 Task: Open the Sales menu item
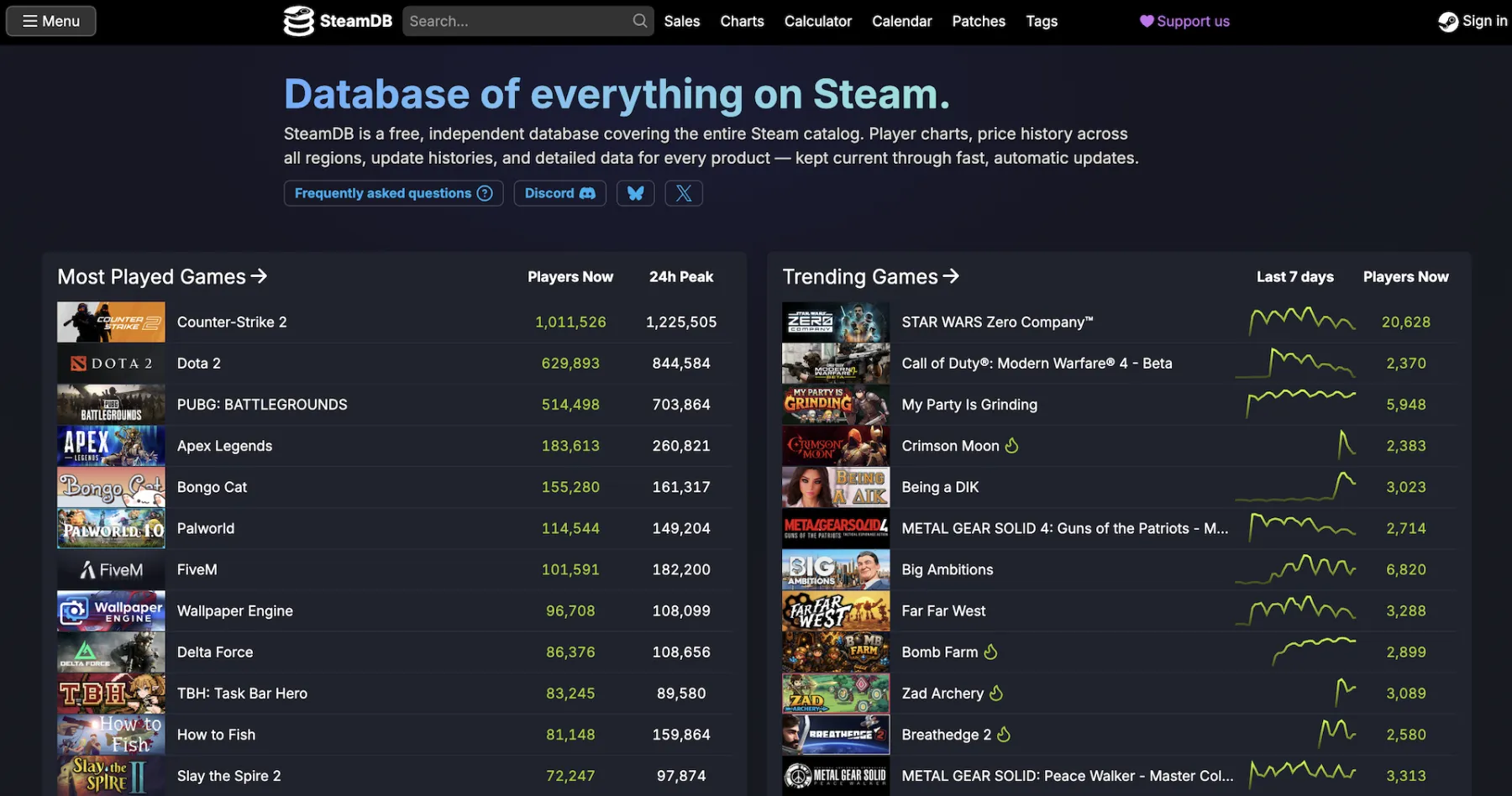click(681, 21)
